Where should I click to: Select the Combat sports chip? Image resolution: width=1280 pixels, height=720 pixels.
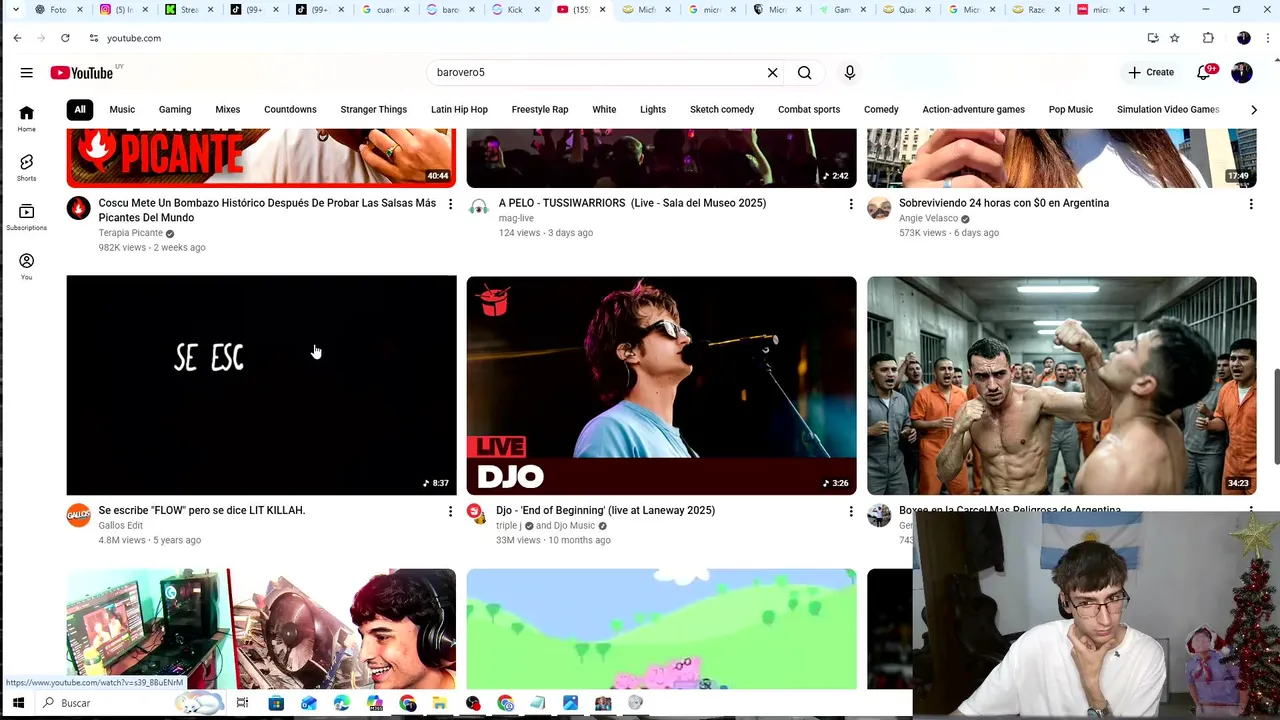[809, 109]
